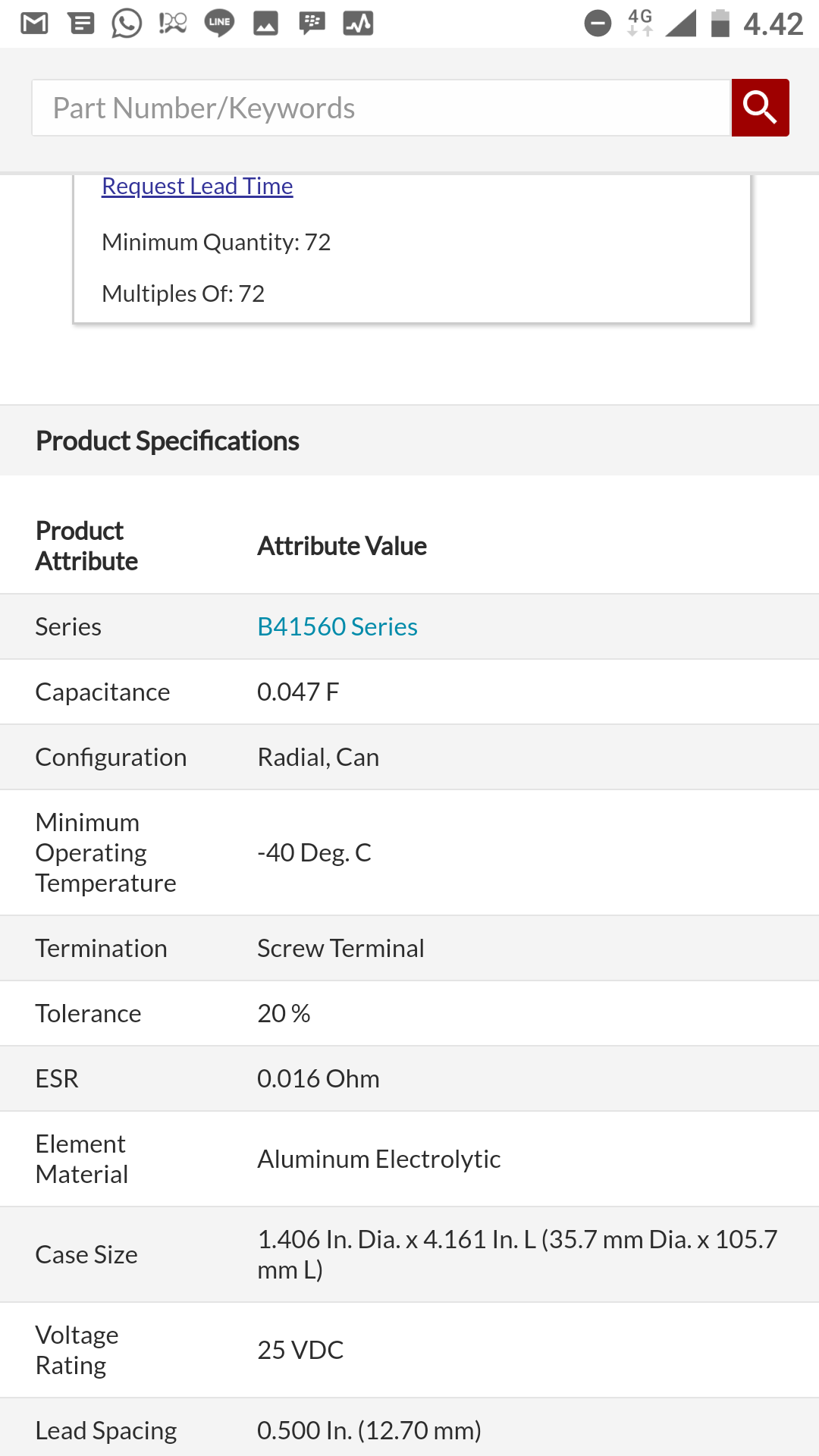The image size is (819, 1456).
Task: Tap the clock showing 4.42
Action: [x=773, y=24]
